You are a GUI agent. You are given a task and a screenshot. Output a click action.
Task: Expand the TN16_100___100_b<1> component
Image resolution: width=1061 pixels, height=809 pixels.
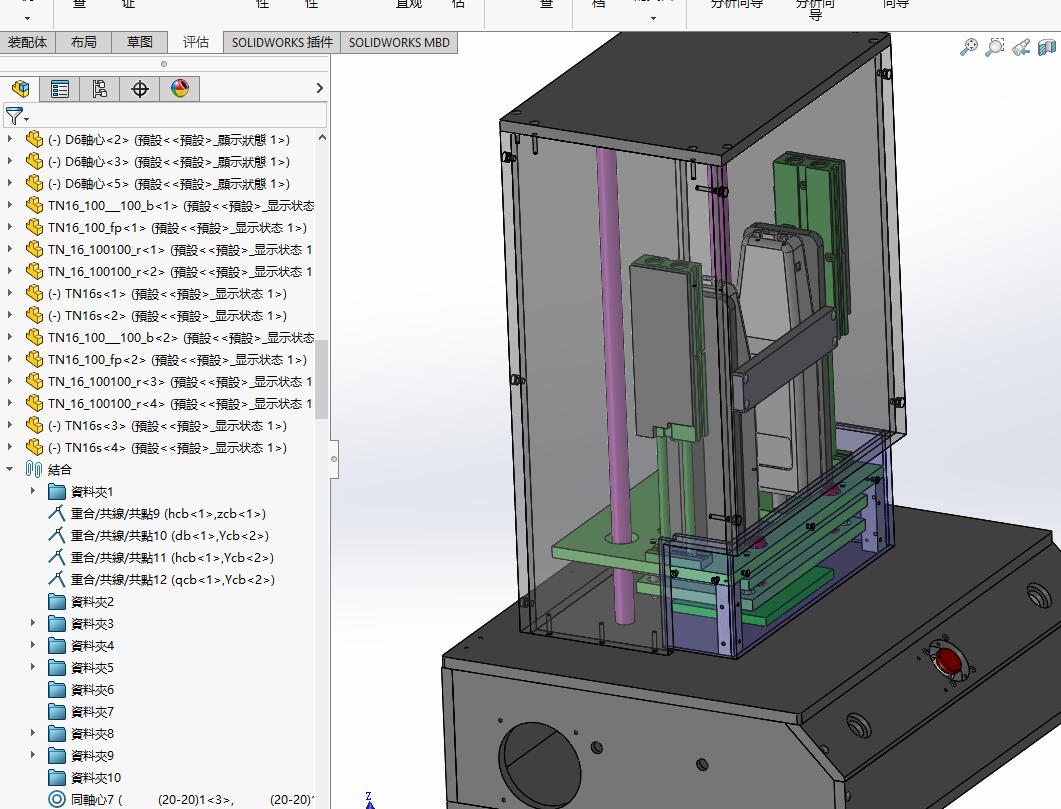pos(9,206)
